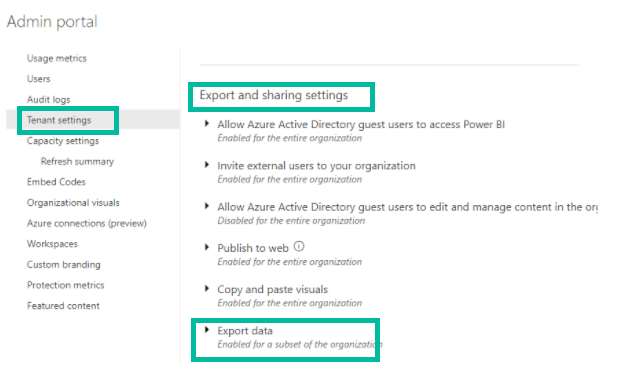Go to Audit logs
The image size is (629, 369).
[x=49, y=99]
